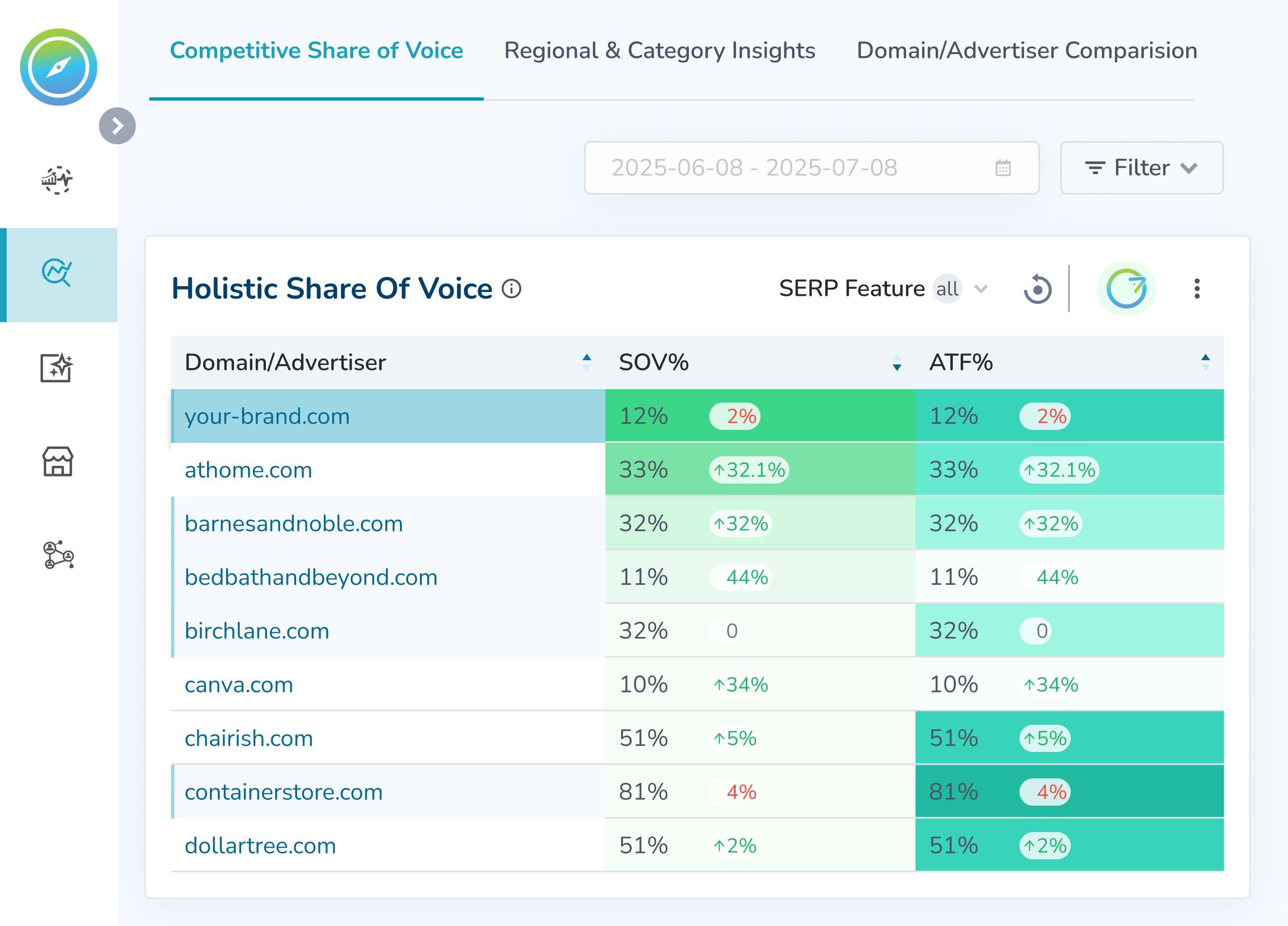
Task: Open the storefront sidebar icon
Action: coord(57,462)
